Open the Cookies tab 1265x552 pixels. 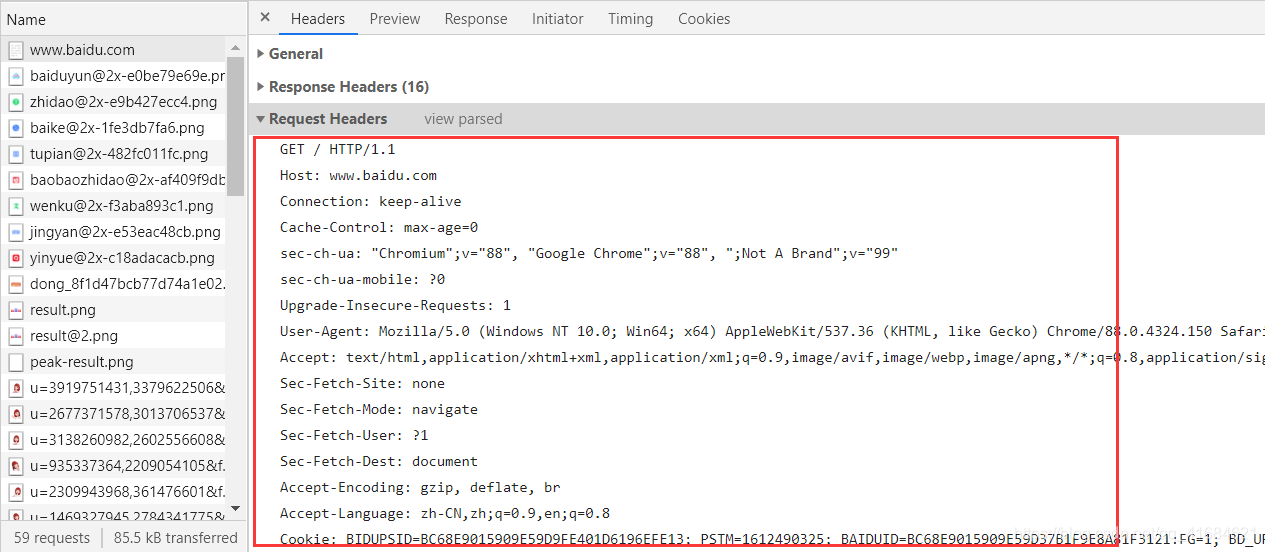pyautogui.click(x=704, y=19)
